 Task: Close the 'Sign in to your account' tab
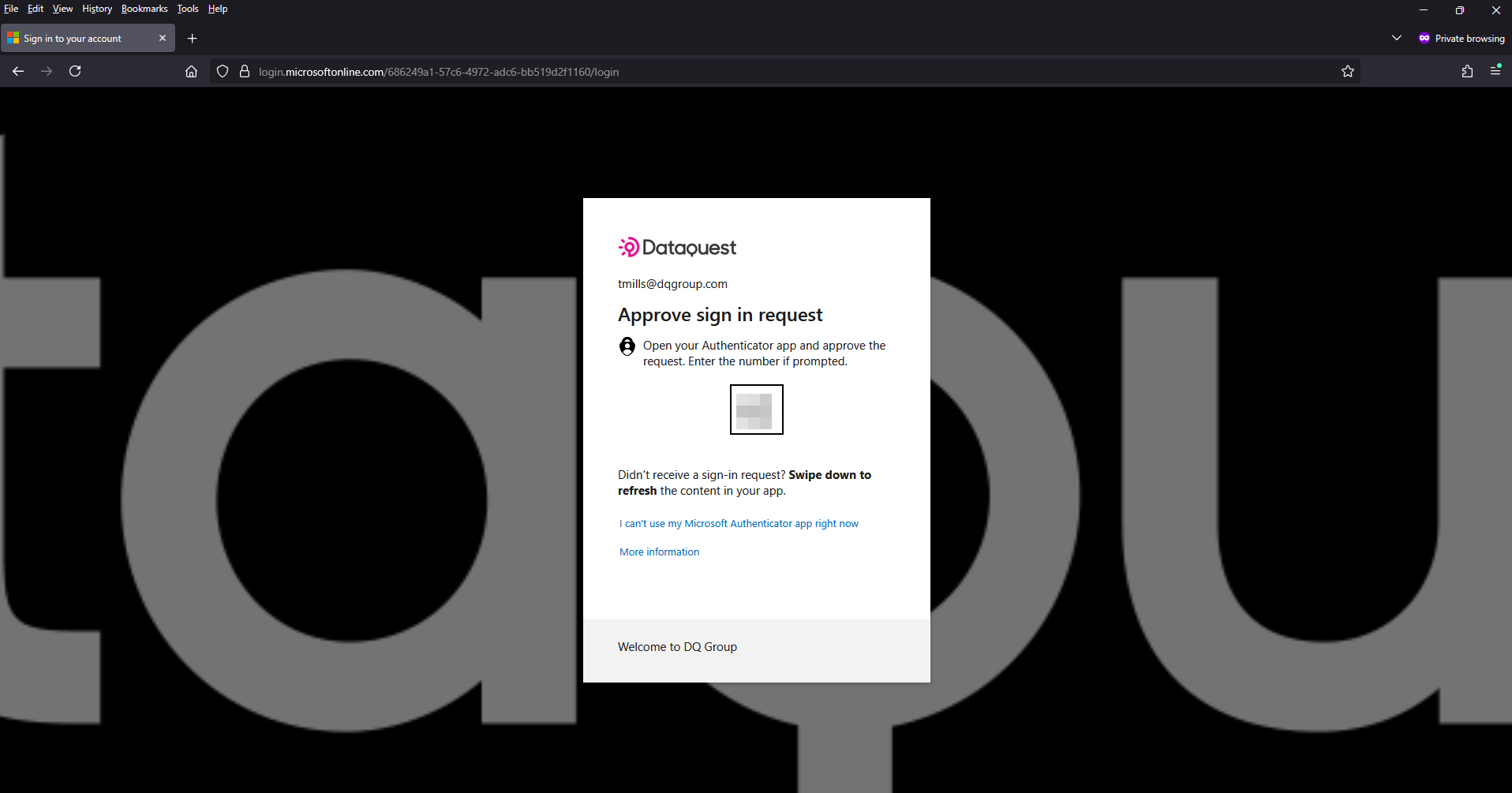click(163, 38)
